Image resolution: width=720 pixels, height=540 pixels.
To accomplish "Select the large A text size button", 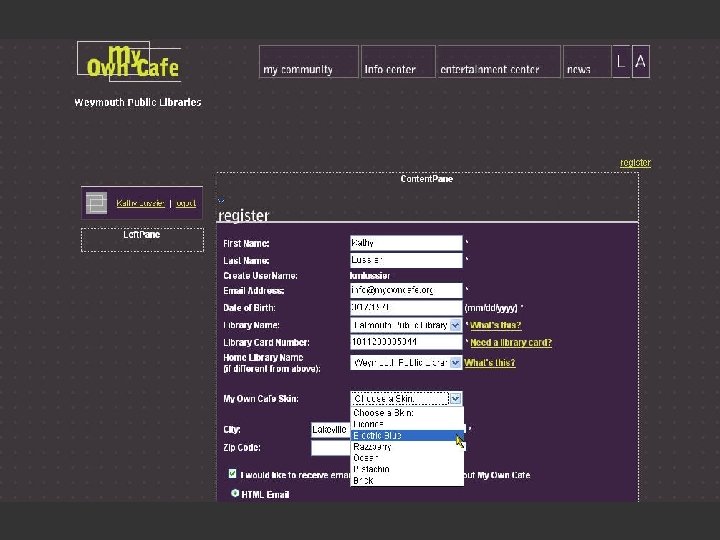I will (x=641, y=62).
